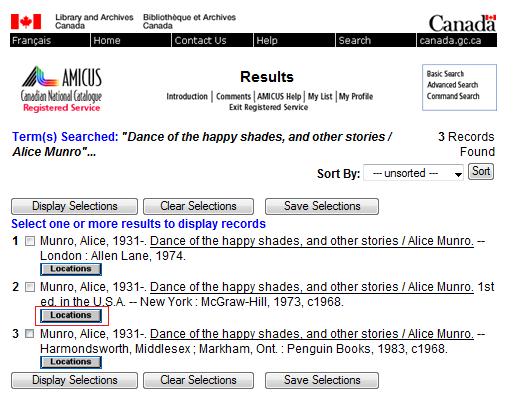Click Exit Registered Service
Image resolution: width=517 pixels, height=408 pixels.
(x=268, y=107)
